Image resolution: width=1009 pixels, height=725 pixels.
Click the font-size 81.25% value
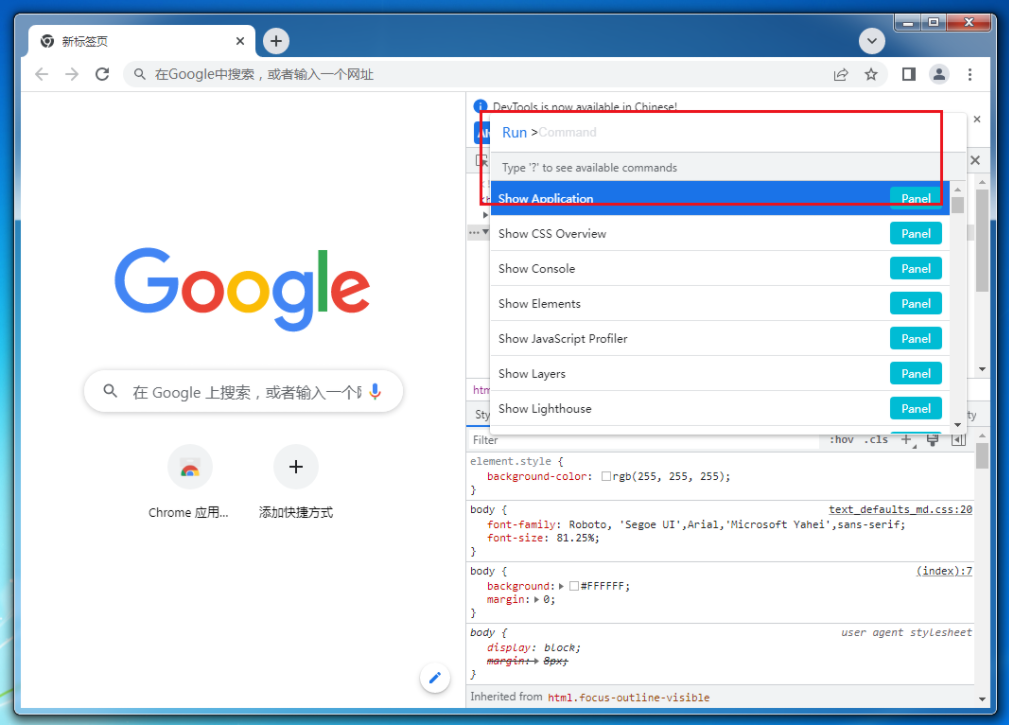[x=577, y=538]
